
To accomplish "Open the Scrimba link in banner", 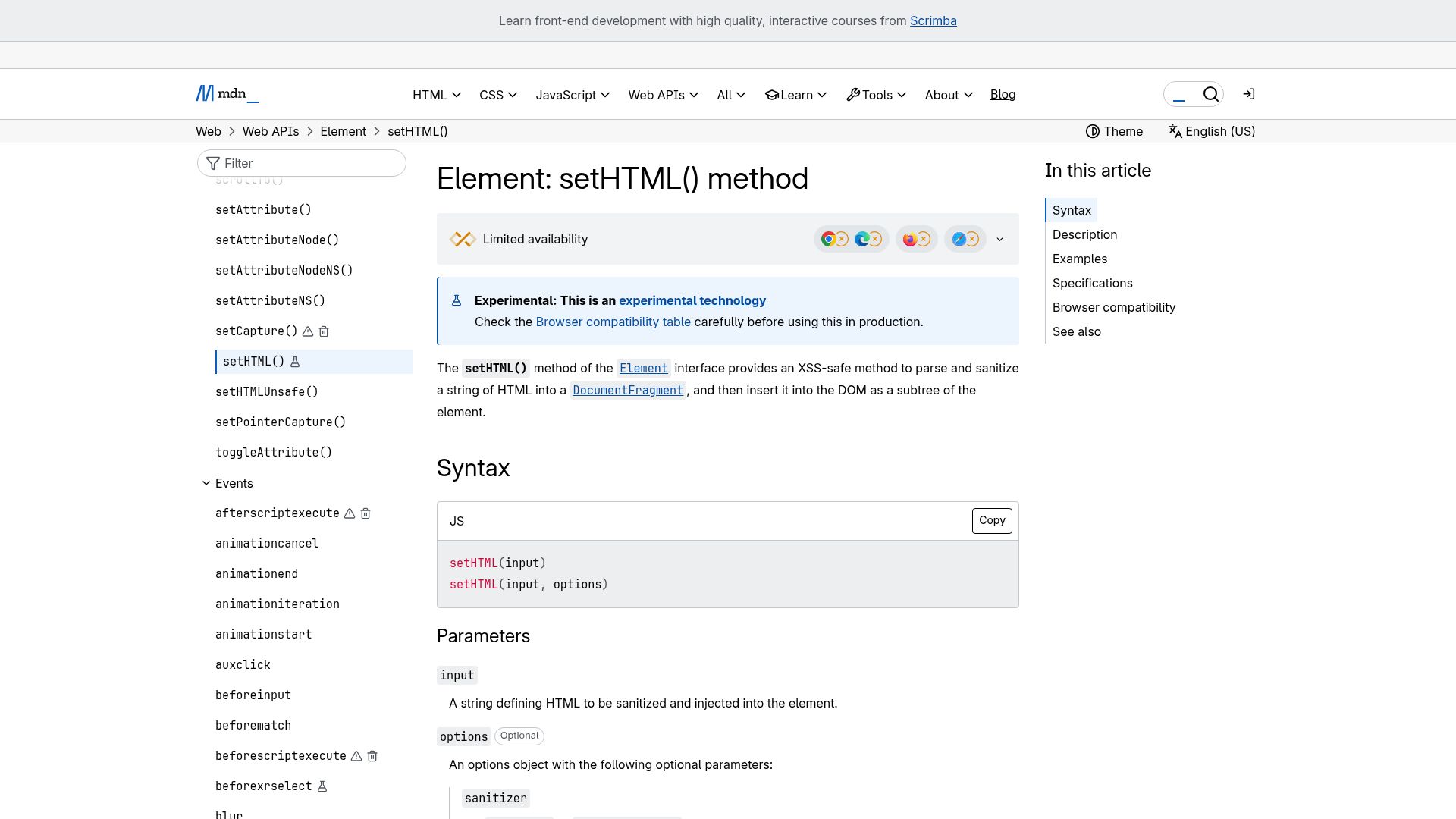I will click(933, 20).
